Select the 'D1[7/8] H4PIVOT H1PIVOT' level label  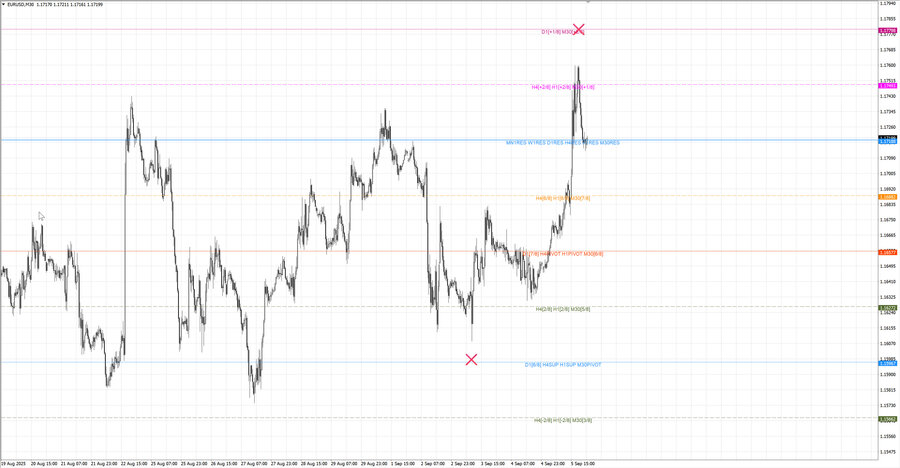563,254
